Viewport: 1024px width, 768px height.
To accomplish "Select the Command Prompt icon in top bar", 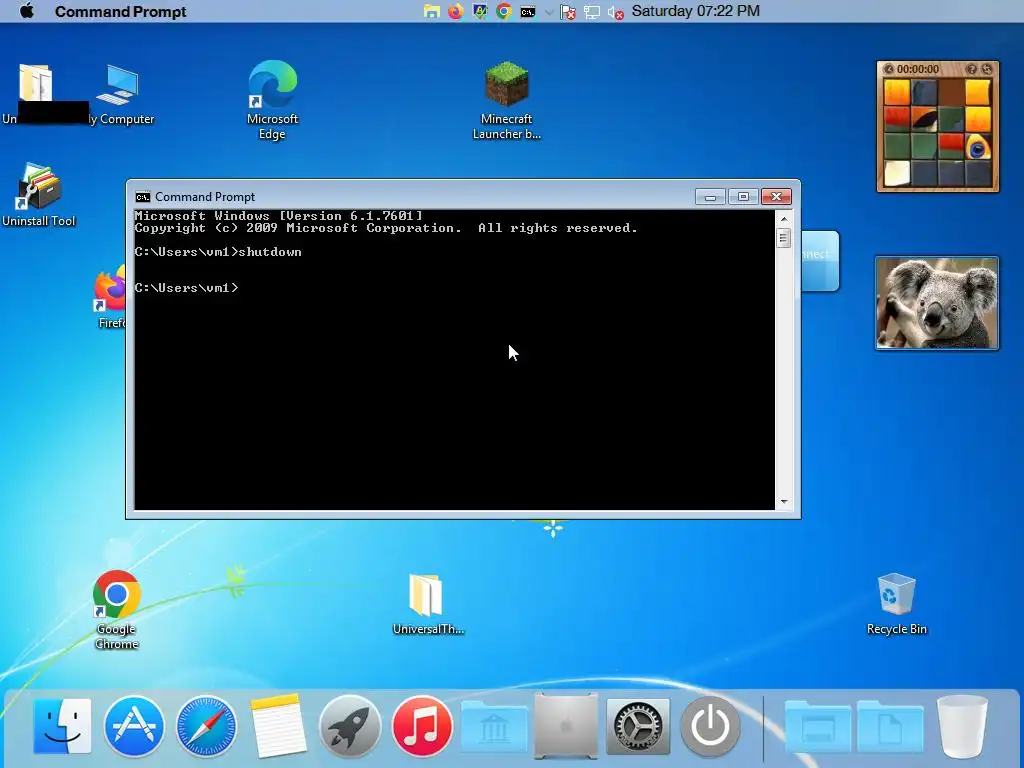I will click(x=528, y=12).
